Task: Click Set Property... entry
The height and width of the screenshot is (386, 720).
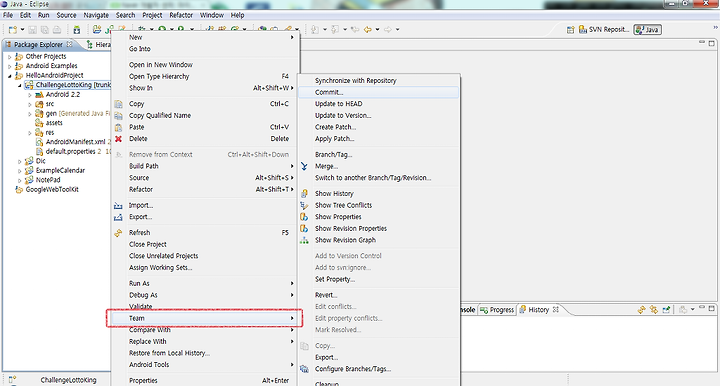Action: click(x=334, y=279)
